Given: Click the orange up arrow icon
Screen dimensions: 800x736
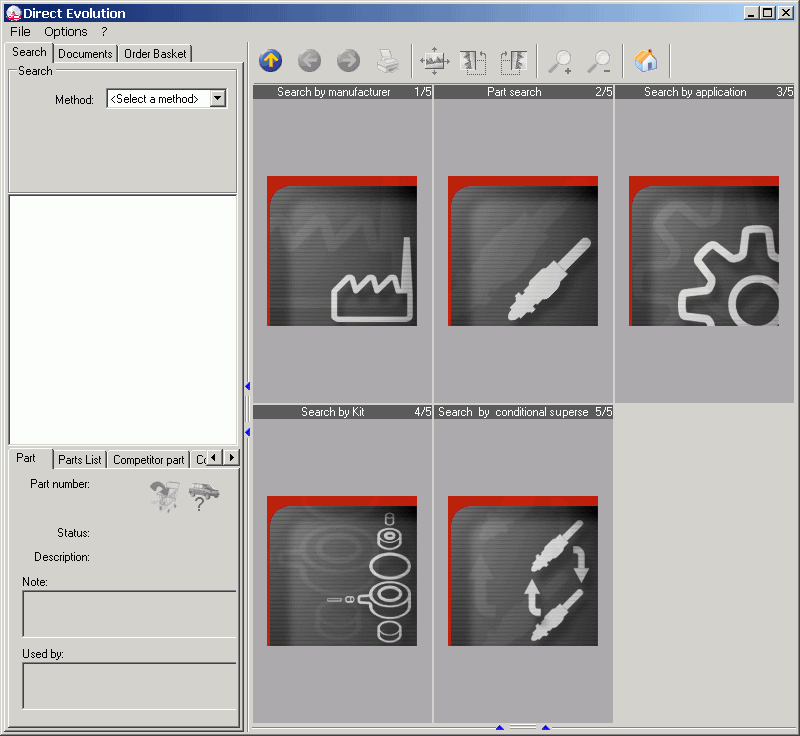Looking at the screenshot, I should [270, 61].
